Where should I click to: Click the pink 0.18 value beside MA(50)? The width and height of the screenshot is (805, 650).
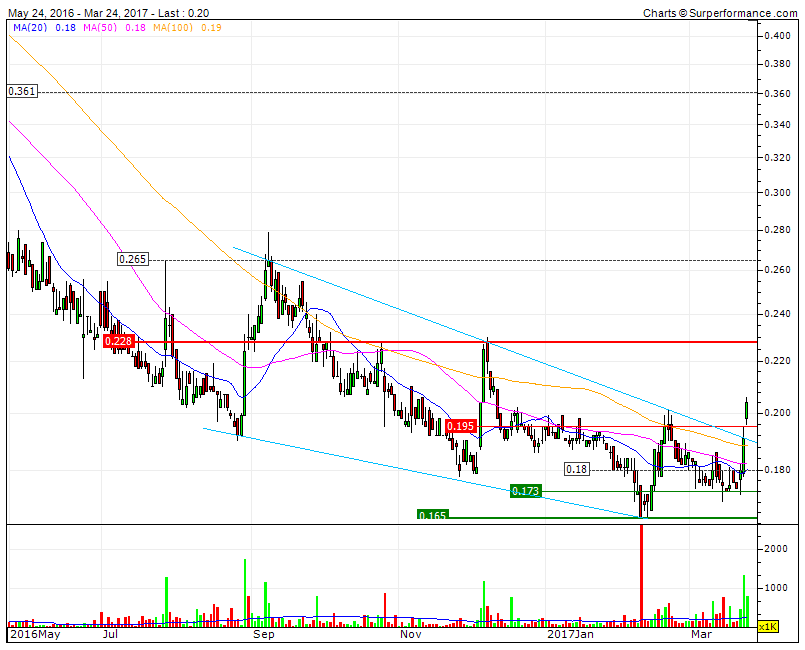[136, 27]
